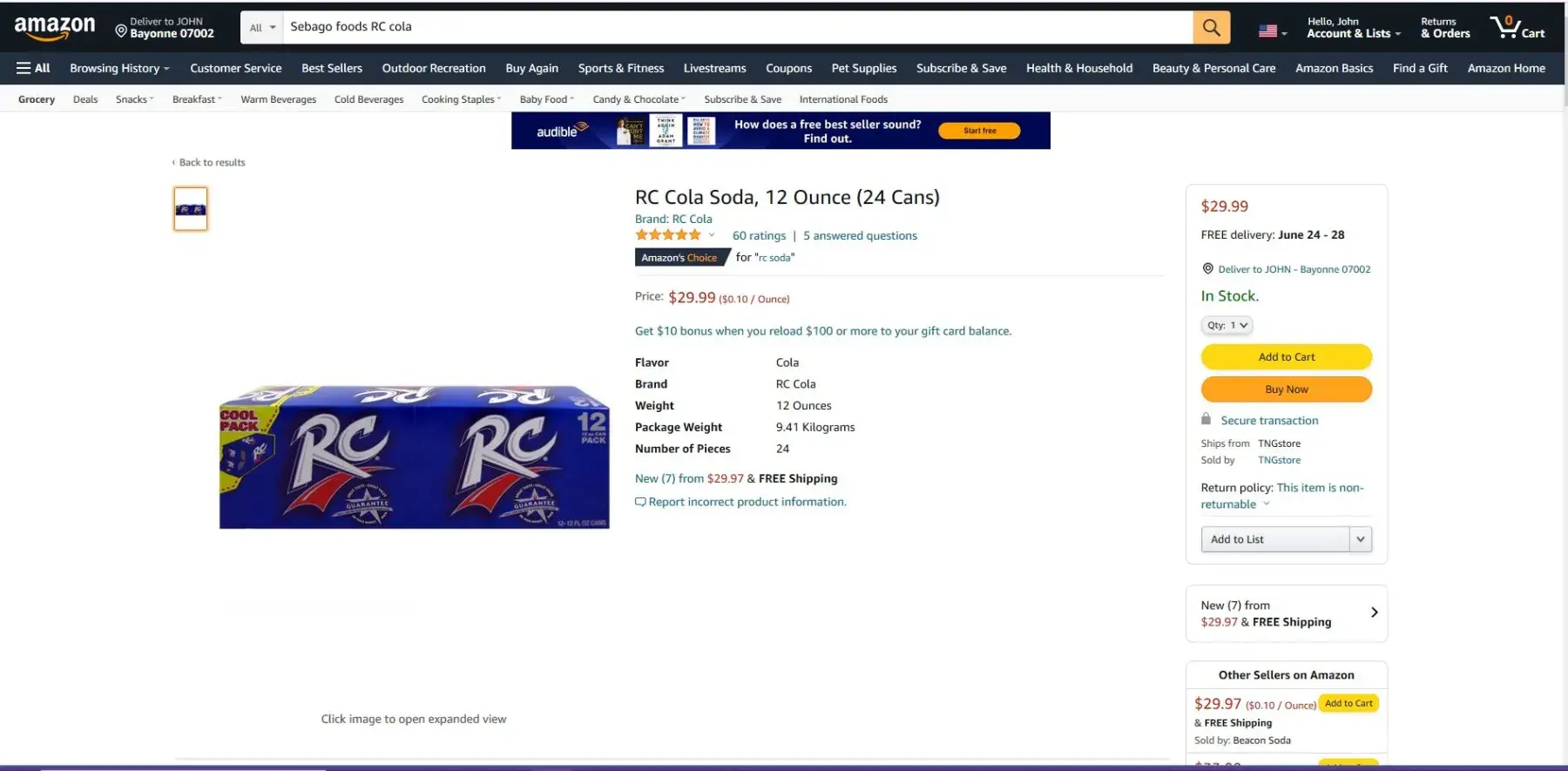
Task: Click the US flag language selector
Action: (1273, 31)
